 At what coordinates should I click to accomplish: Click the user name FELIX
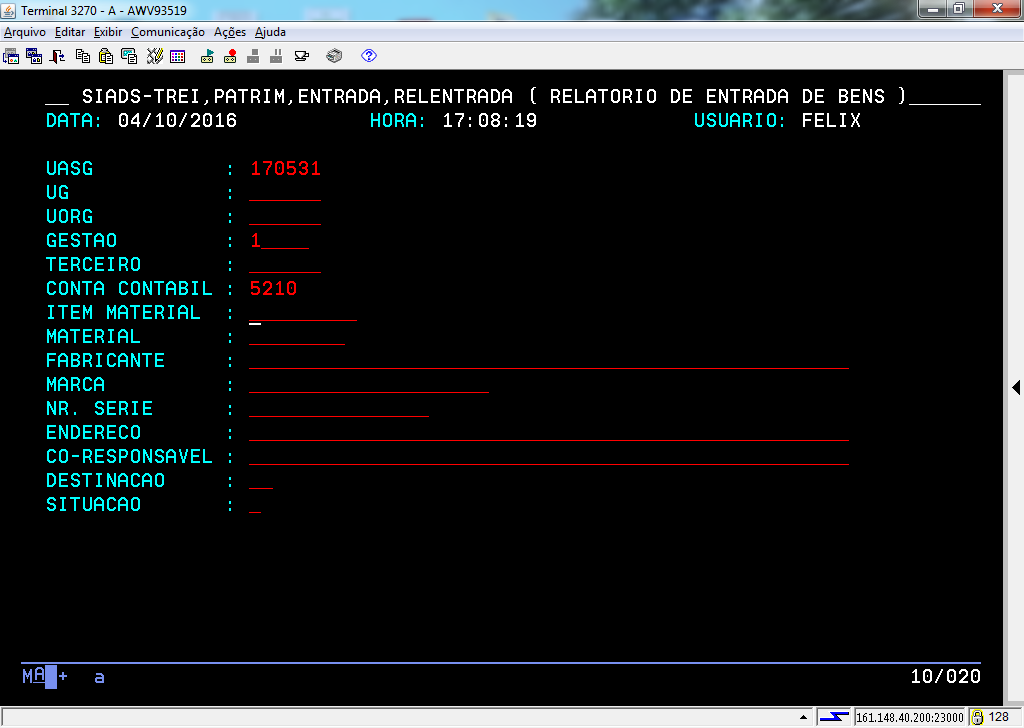[831, 121]
